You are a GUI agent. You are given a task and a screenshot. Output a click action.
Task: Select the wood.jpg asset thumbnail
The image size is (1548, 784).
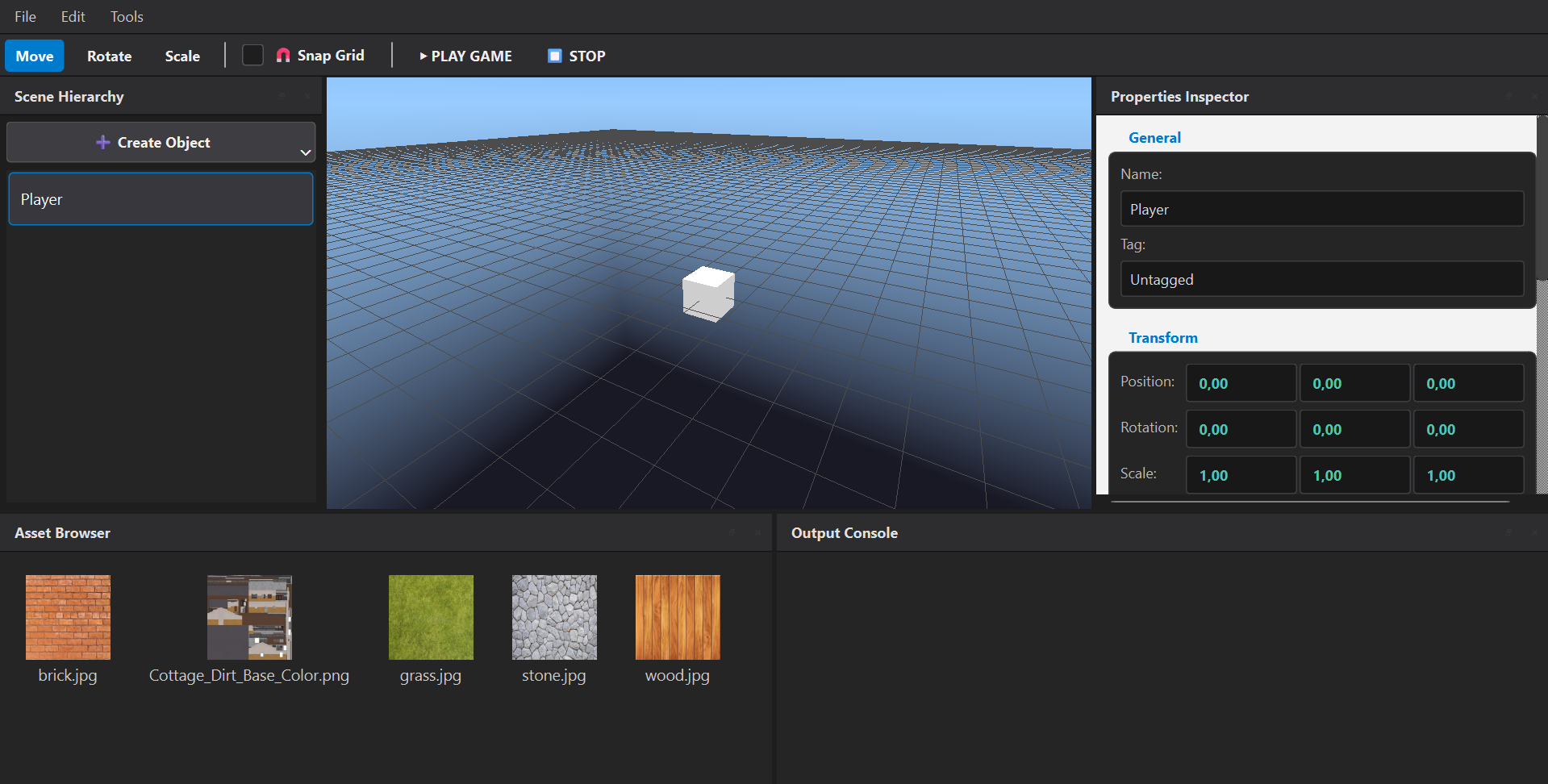point(677,617)
